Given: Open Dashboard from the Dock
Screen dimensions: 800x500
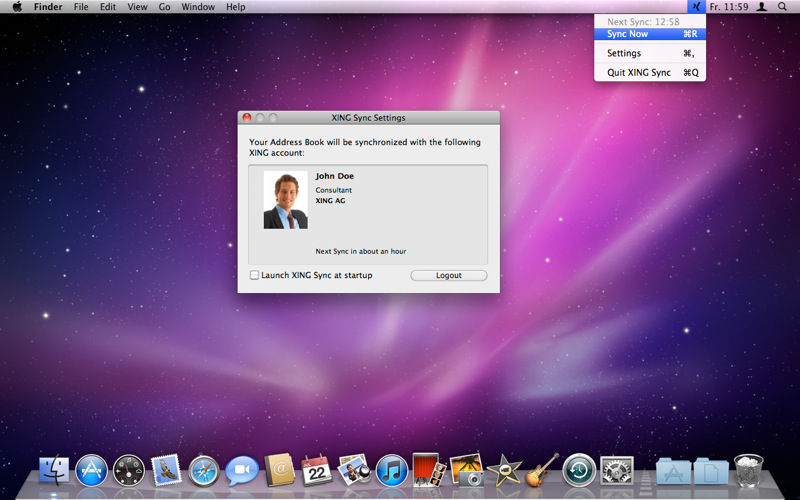Looking at the screenshot, I should [x=129, y=470].
